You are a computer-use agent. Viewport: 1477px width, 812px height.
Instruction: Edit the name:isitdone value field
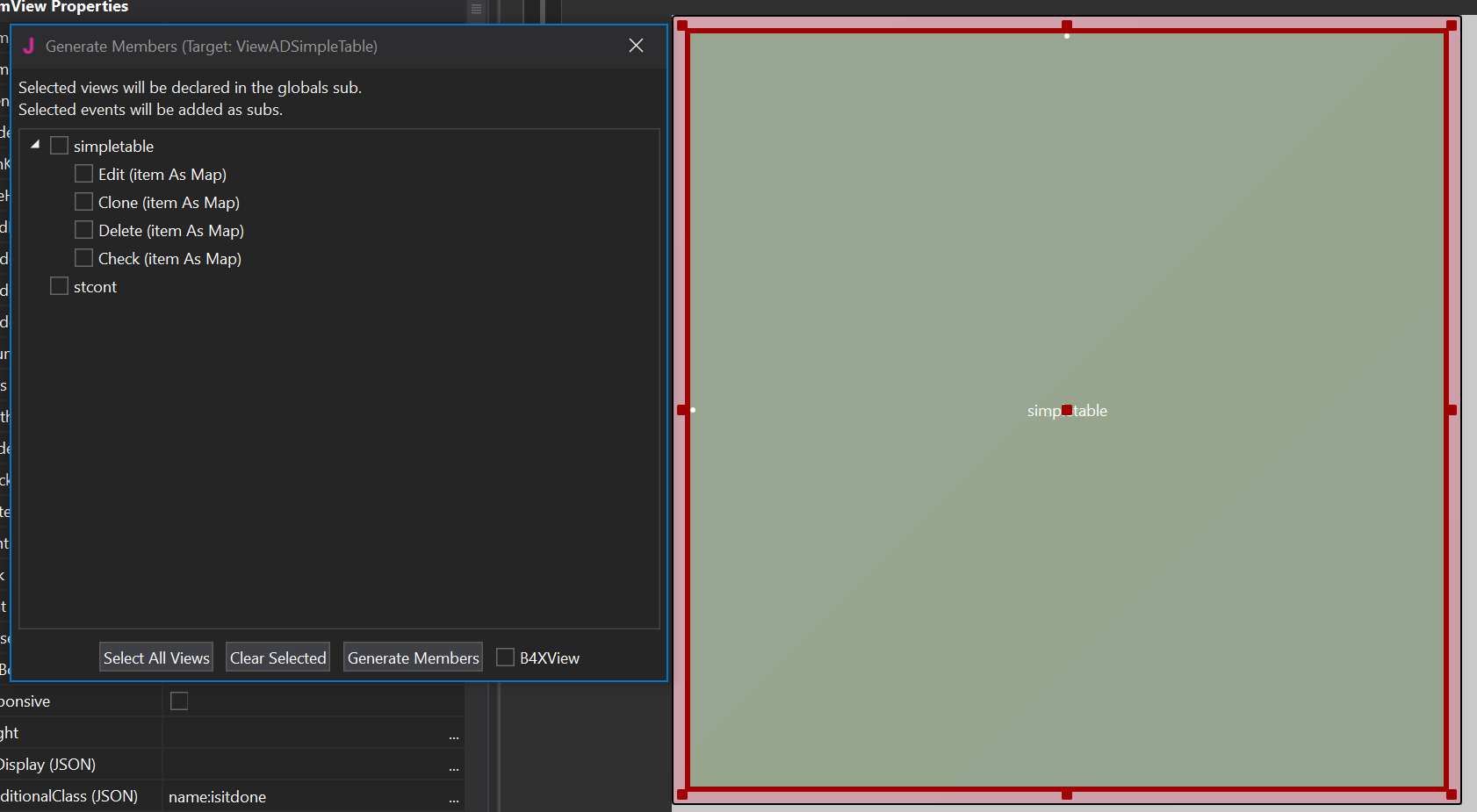tap(305, 796)
